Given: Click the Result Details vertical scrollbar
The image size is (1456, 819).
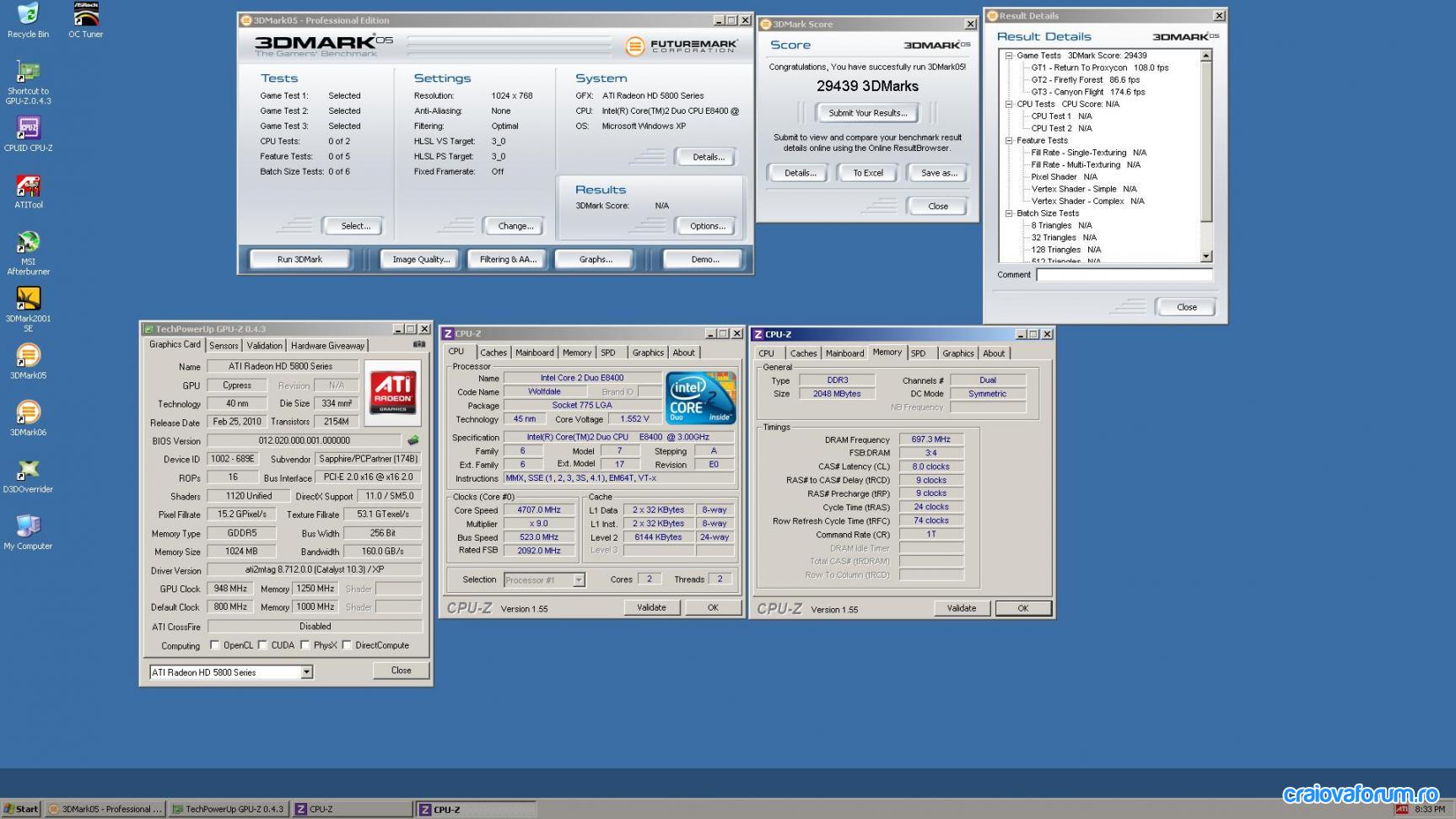Looking at the screenshot, I should (x=1206, y=156).
